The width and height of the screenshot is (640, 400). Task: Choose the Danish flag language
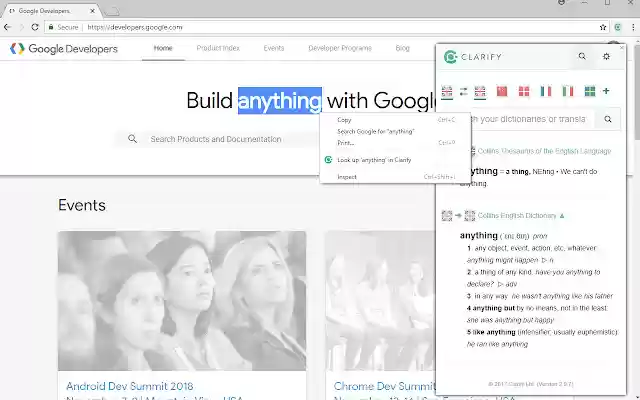524,91
